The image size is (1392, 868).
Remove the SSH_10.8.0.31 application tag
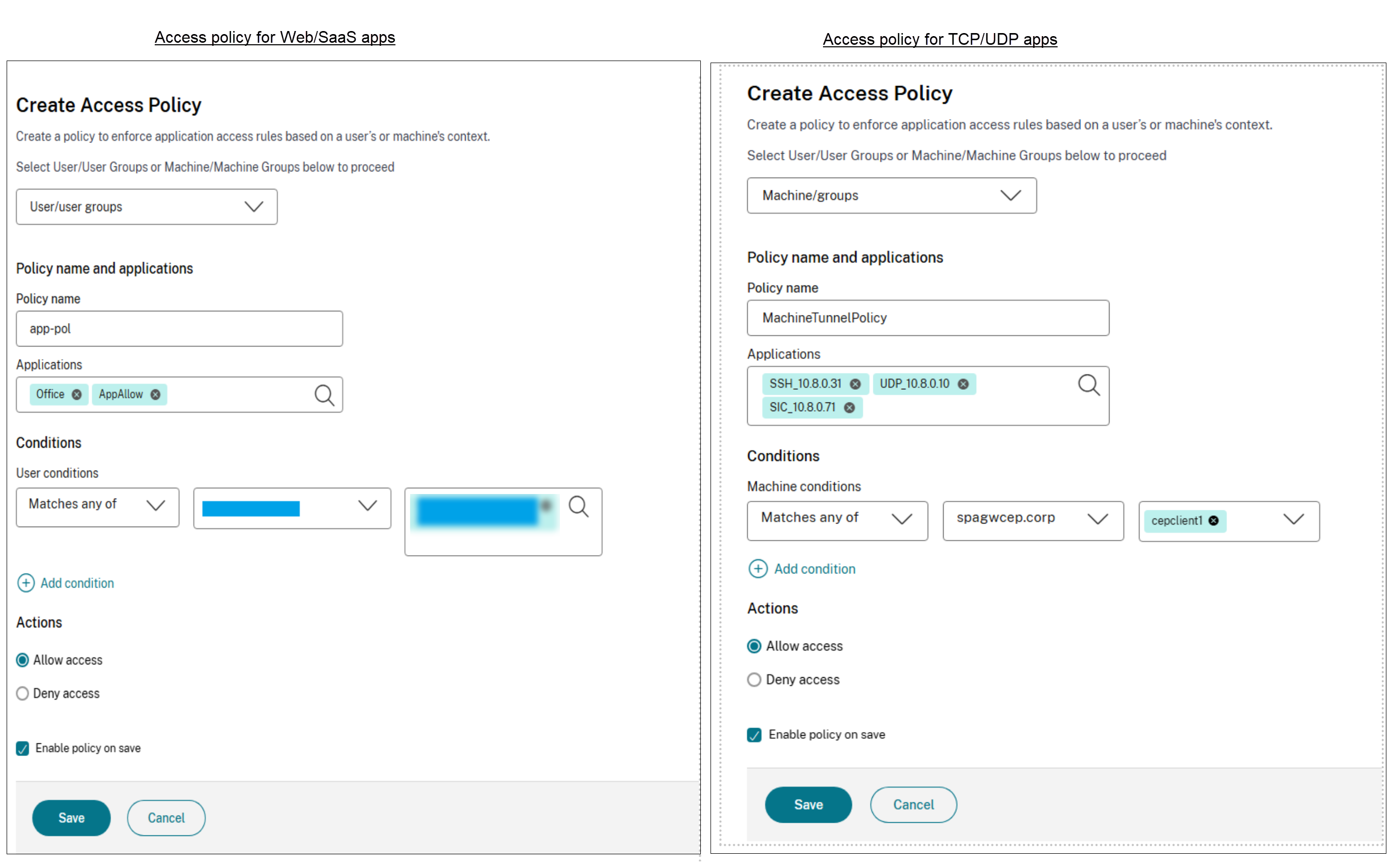(855, 384)
